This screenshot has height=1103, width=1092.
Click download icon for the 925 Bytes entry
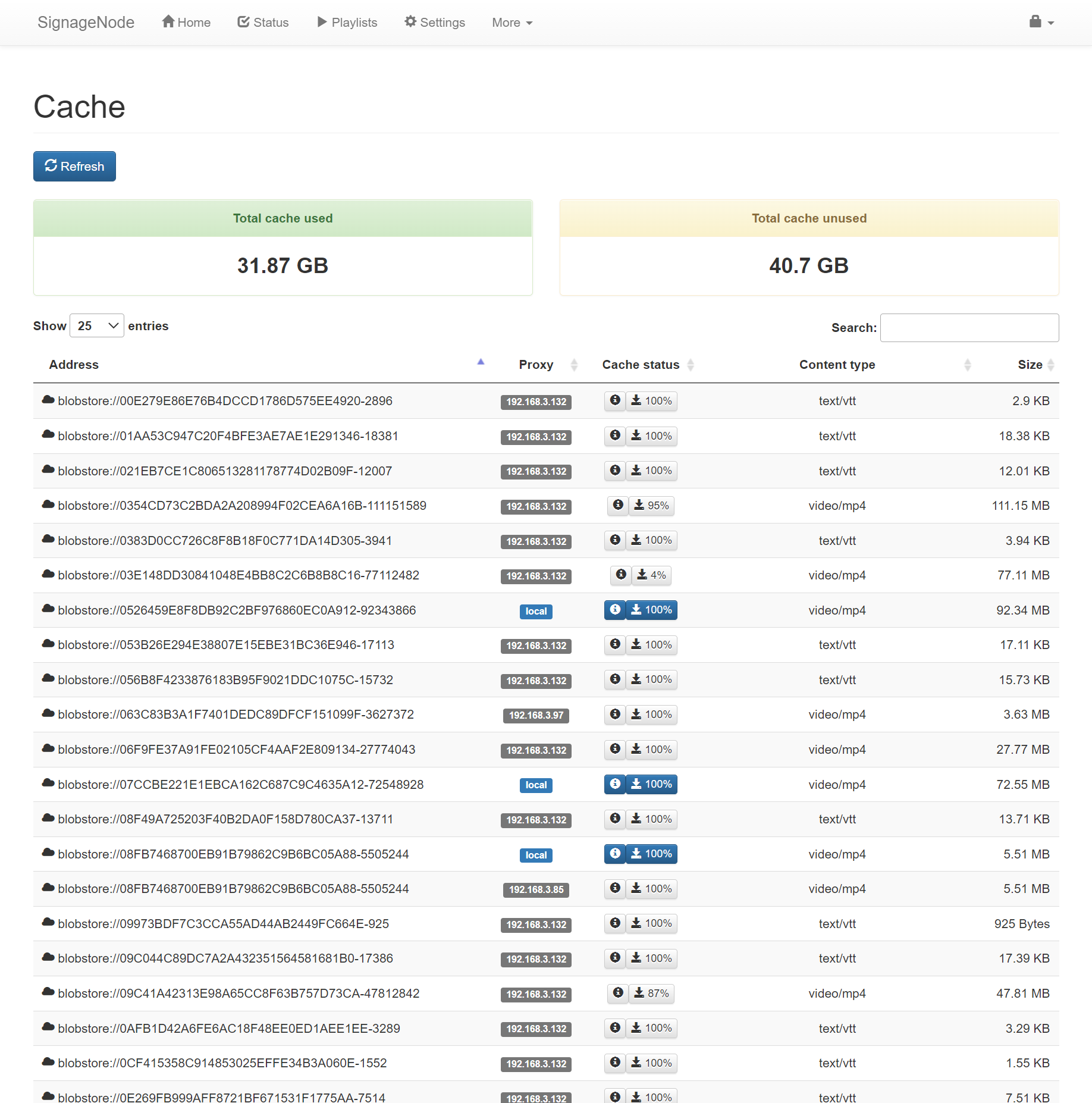coord(651,924)
